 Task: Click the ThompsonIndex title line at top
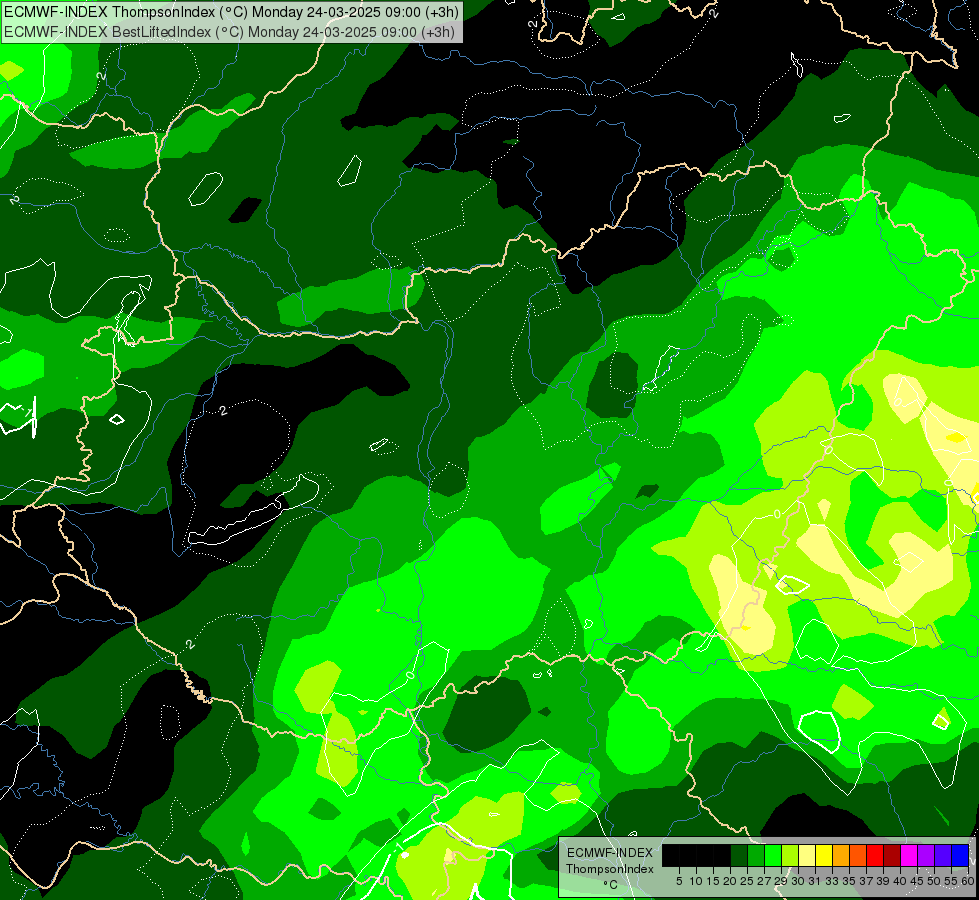(231, 11)
